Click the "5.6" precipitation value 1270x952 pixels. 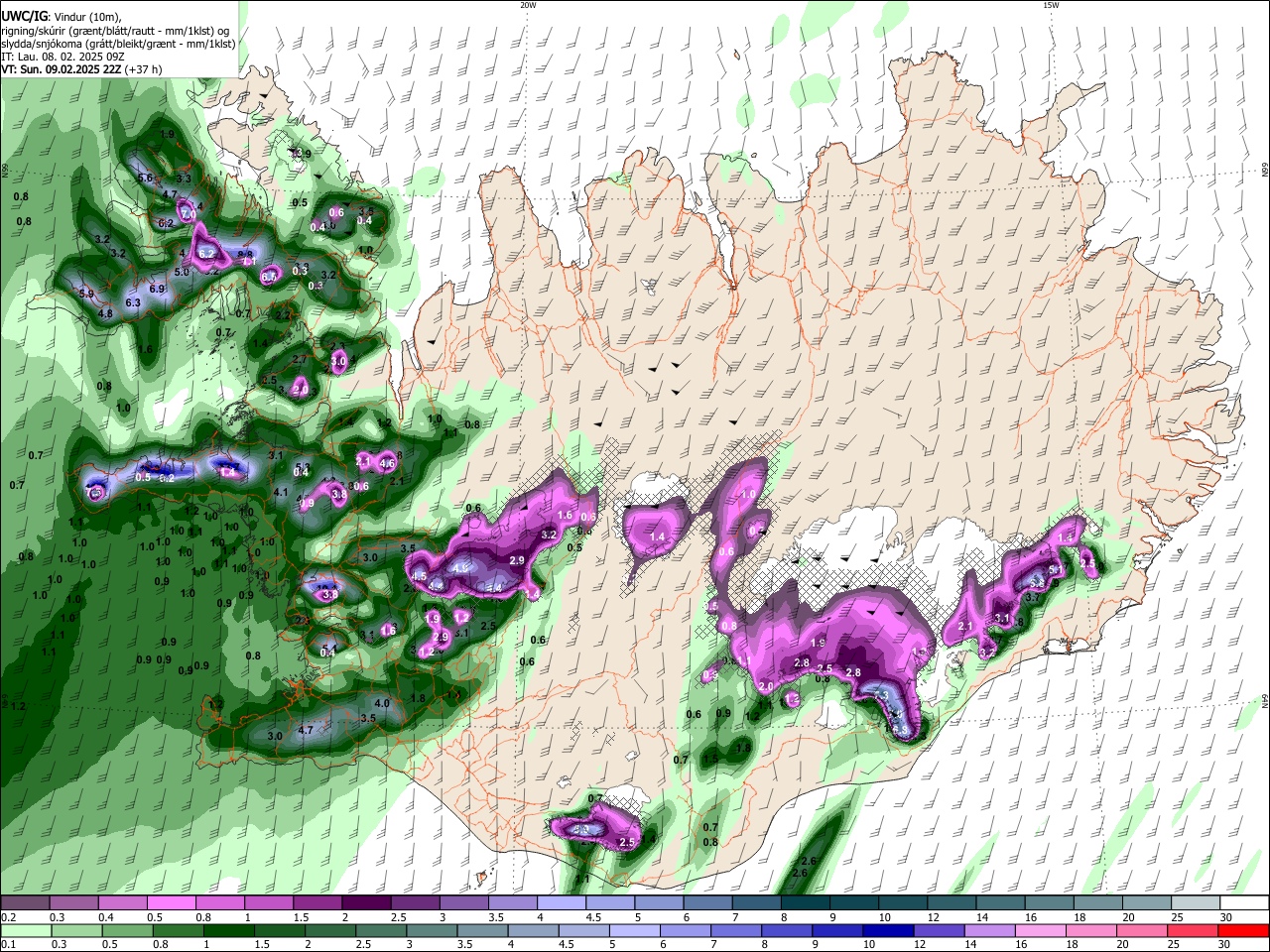click(x=145, y=178)
